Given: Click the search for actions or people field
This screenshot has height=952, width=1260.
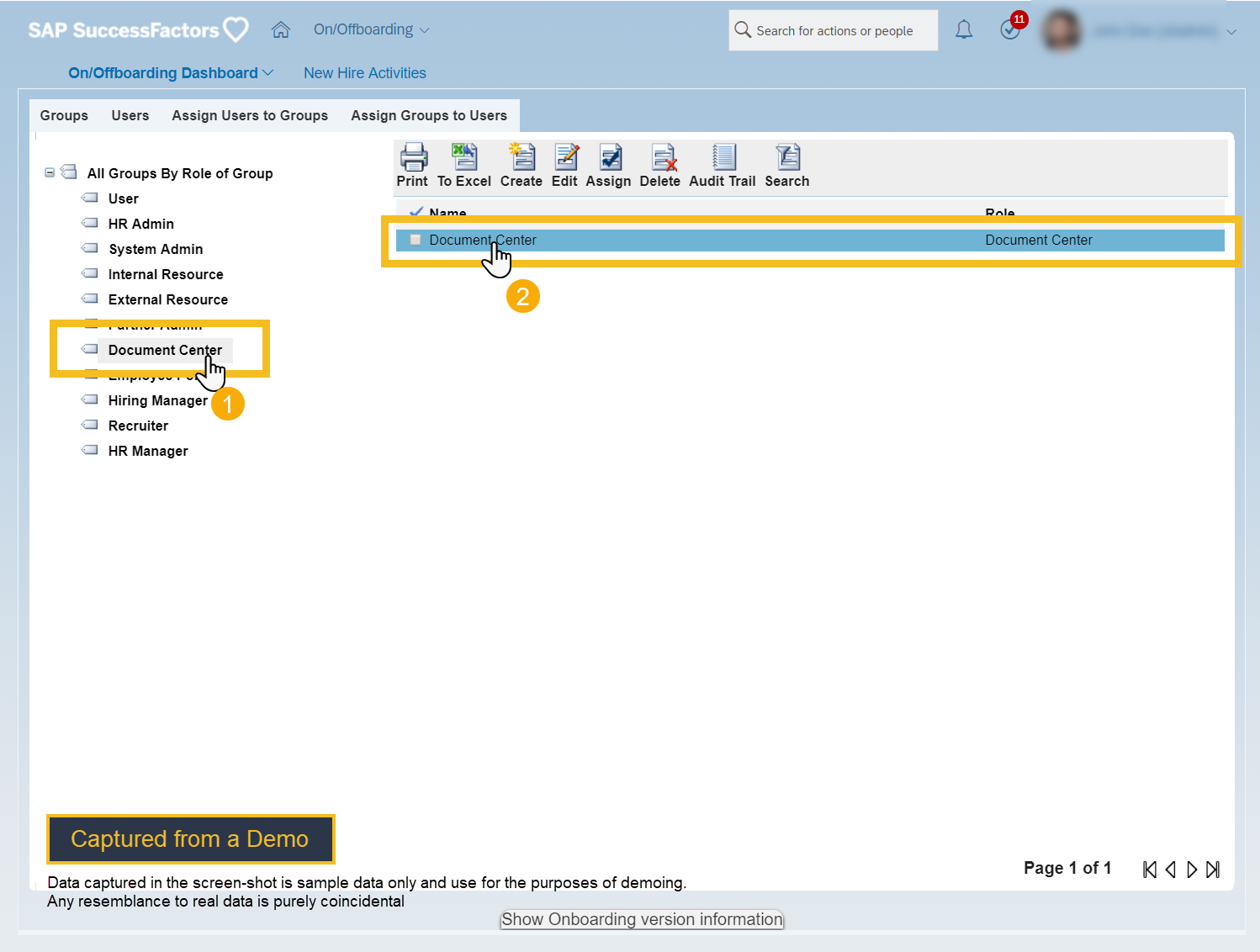Looking at the screenshot, I should [x=834, y=30].
